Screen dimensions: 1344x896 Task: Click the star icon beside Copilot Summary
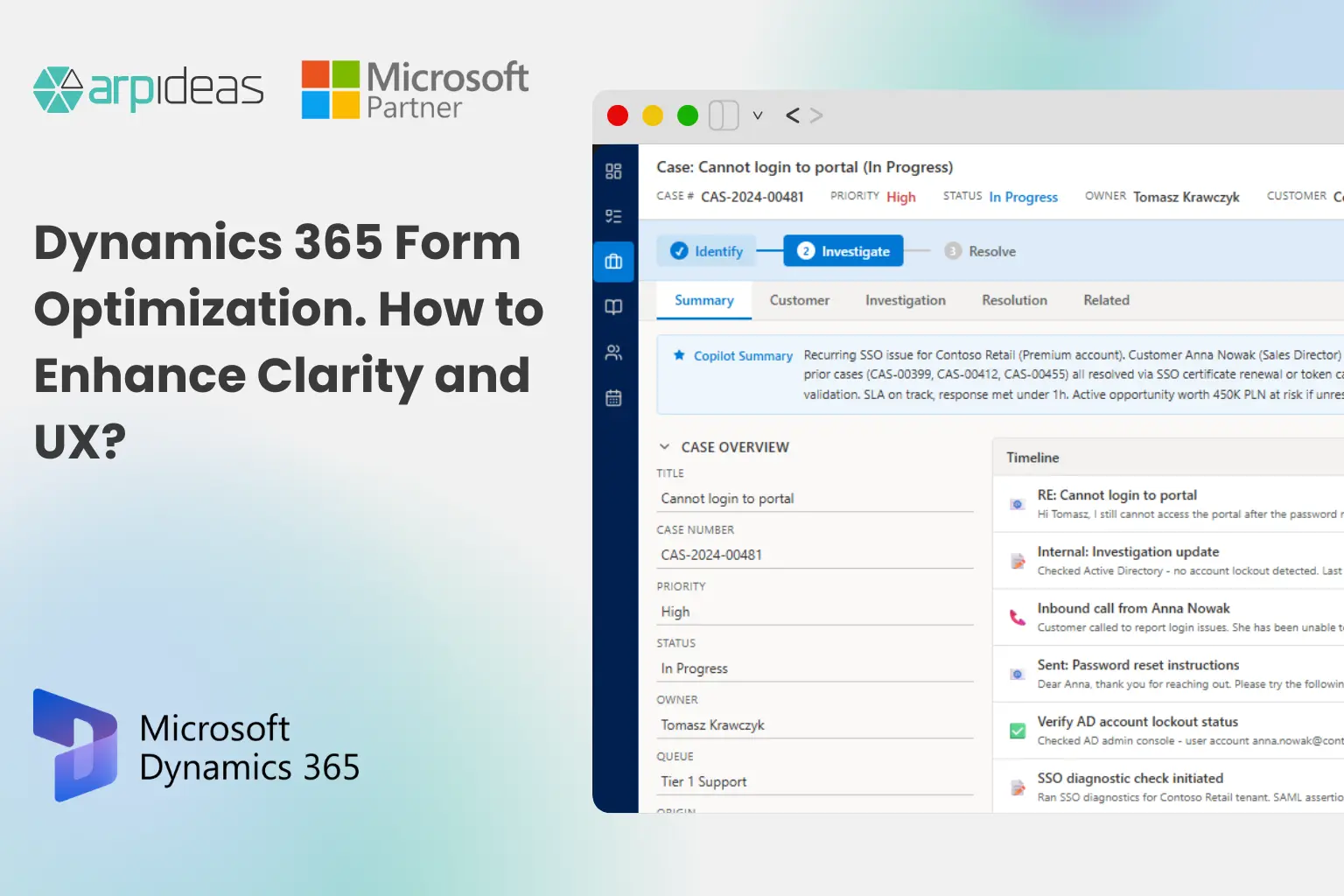pos(680,355)
